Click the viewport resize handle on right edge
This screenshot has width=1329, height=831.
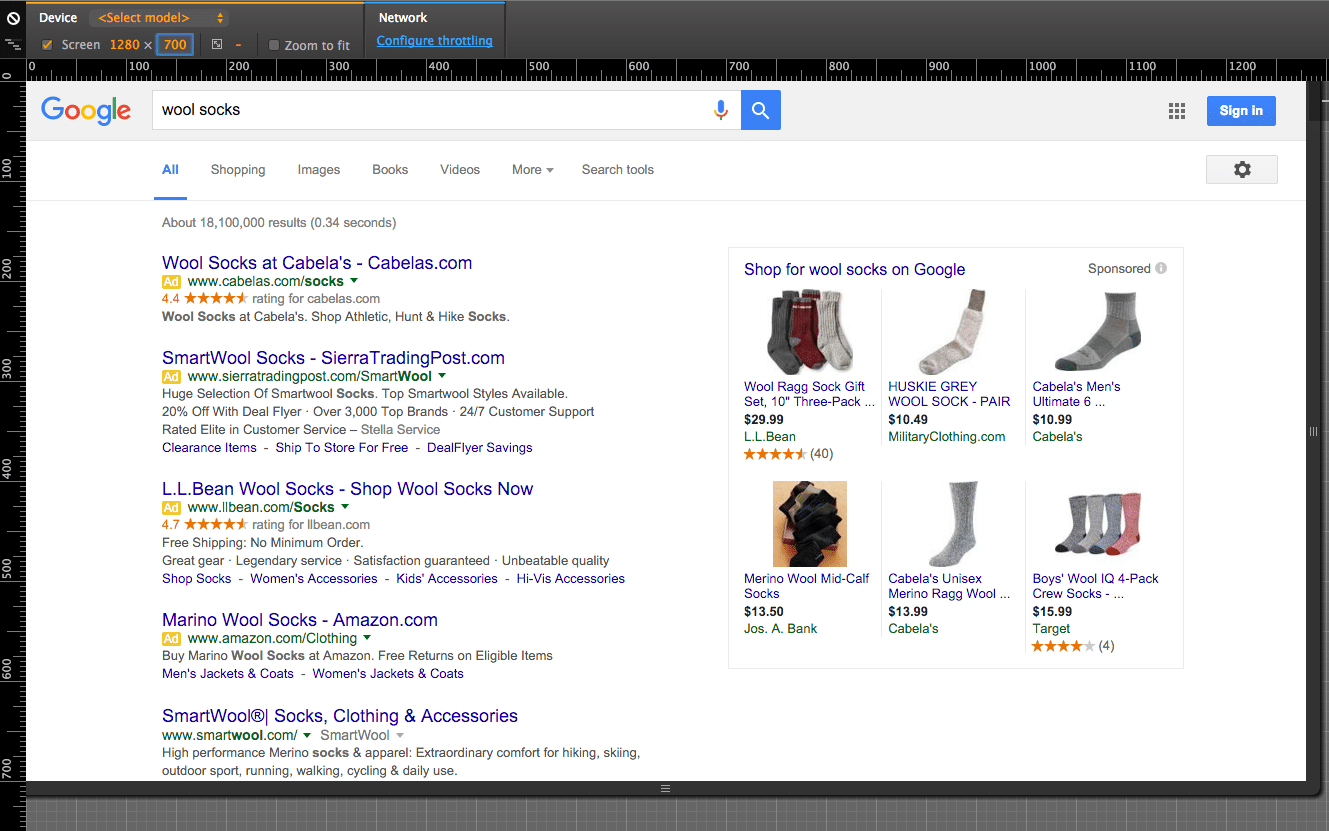point(1313,431)
